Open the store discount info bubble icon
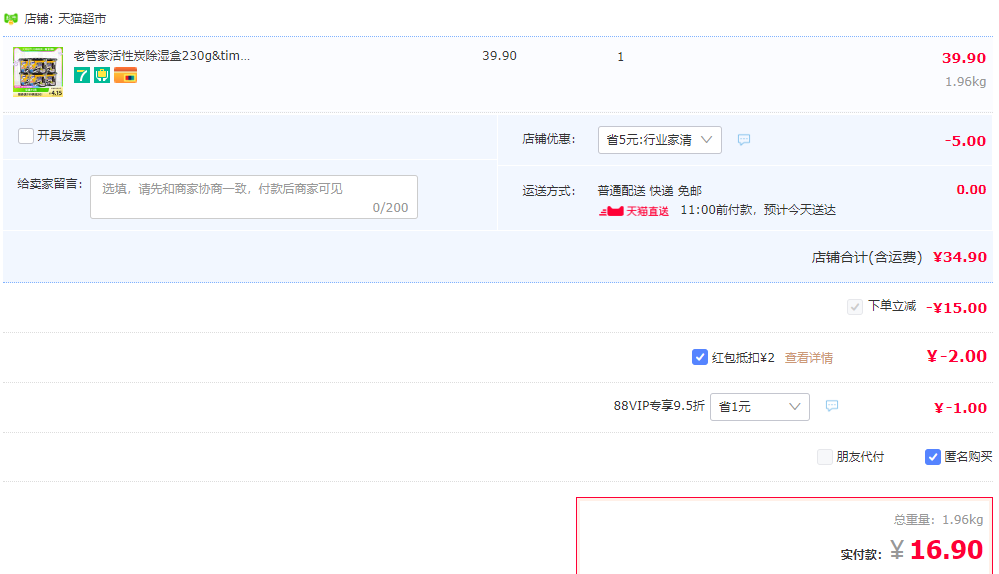This screenshot has height=574, width=999. (744, 140)
